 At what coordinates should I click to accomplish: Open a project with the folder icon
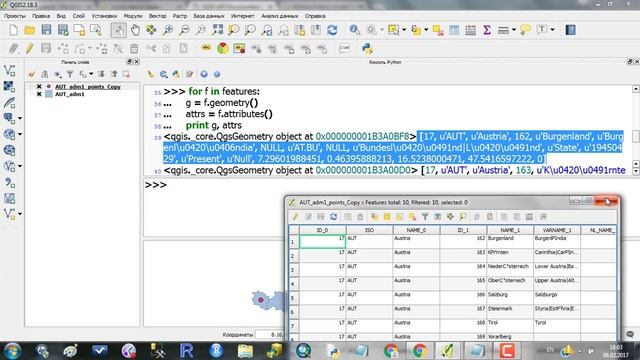click(30, 30)
